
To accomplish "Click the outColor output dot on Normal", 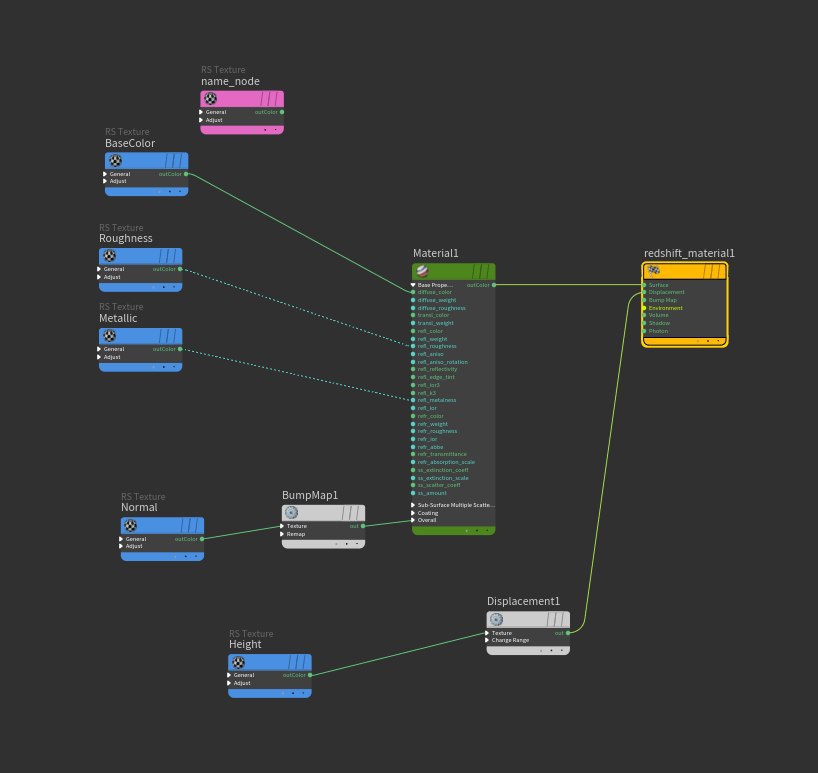I will (202, 539).
